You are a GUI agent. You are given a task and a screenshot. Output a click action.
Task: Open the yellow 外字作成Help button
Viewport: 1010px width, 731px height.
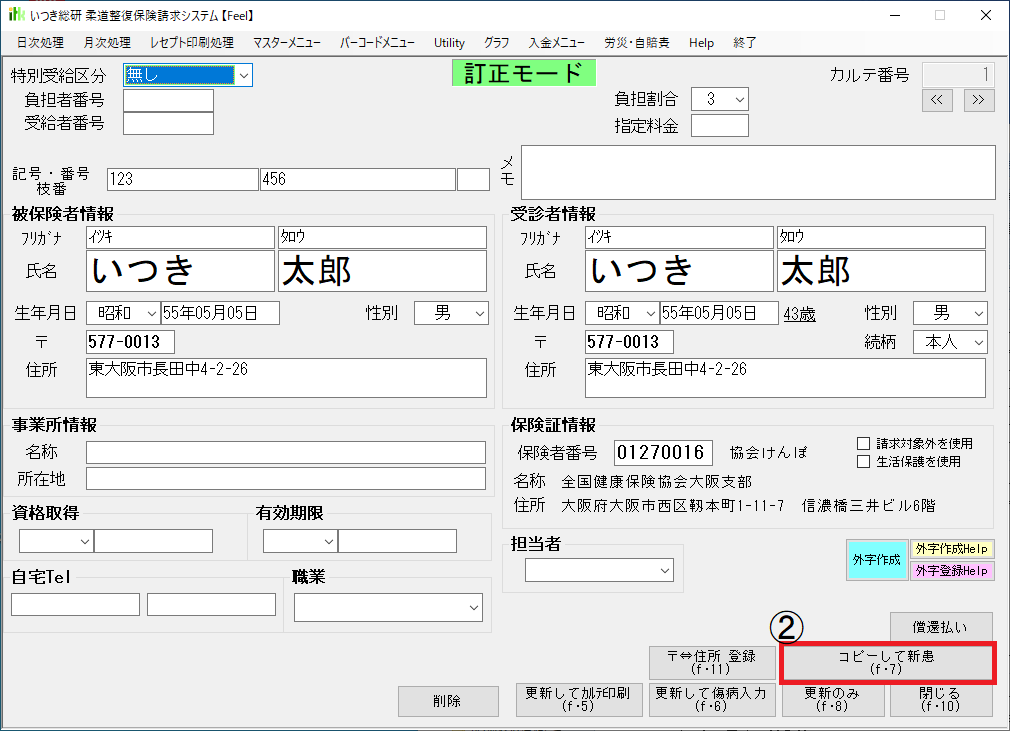[x=951, y=549]
